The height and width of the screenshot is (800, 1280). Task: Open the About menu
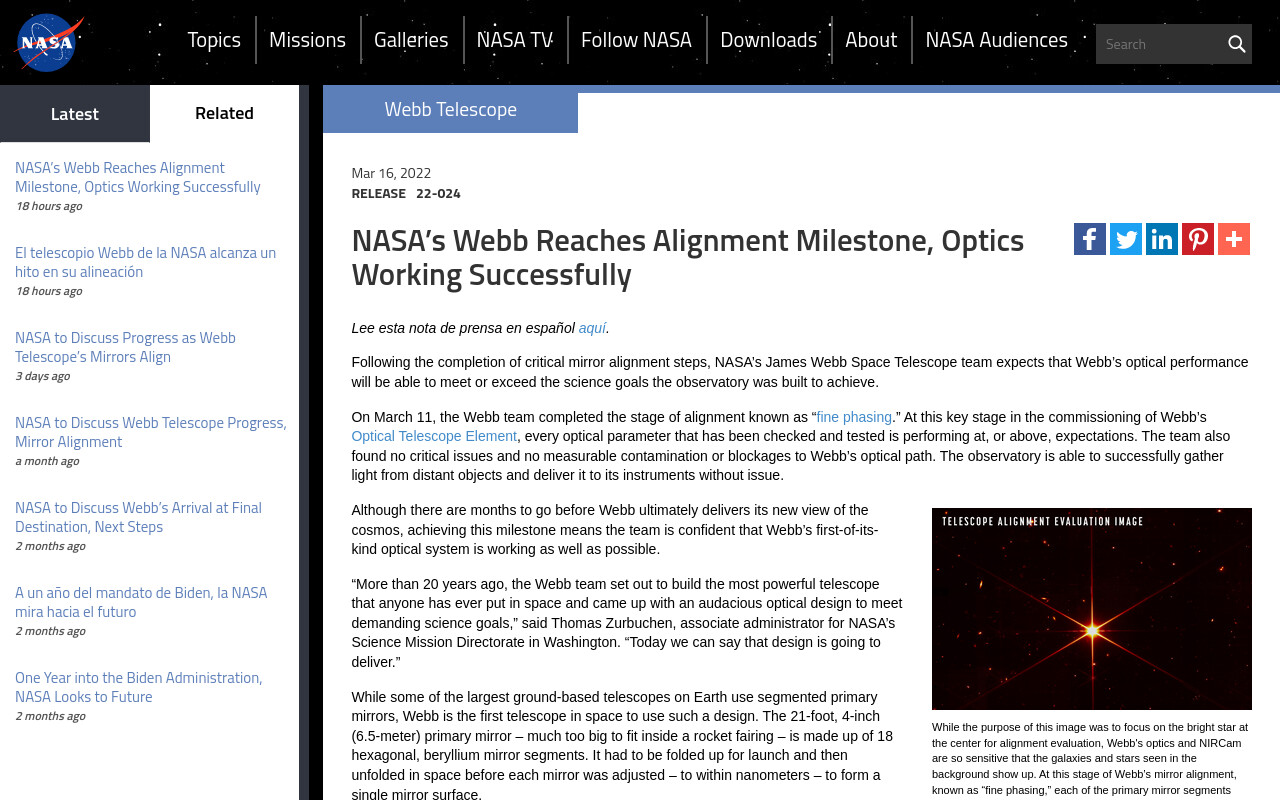tap(871, 40)
